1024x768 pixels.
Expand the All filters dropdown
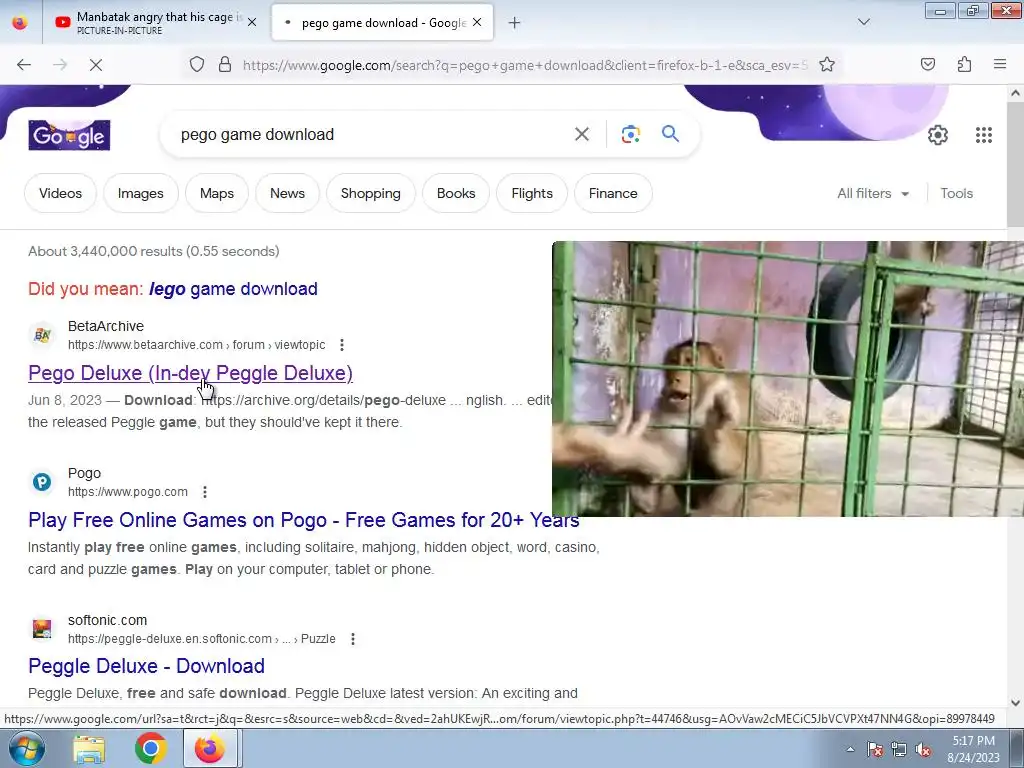point(873,193)
